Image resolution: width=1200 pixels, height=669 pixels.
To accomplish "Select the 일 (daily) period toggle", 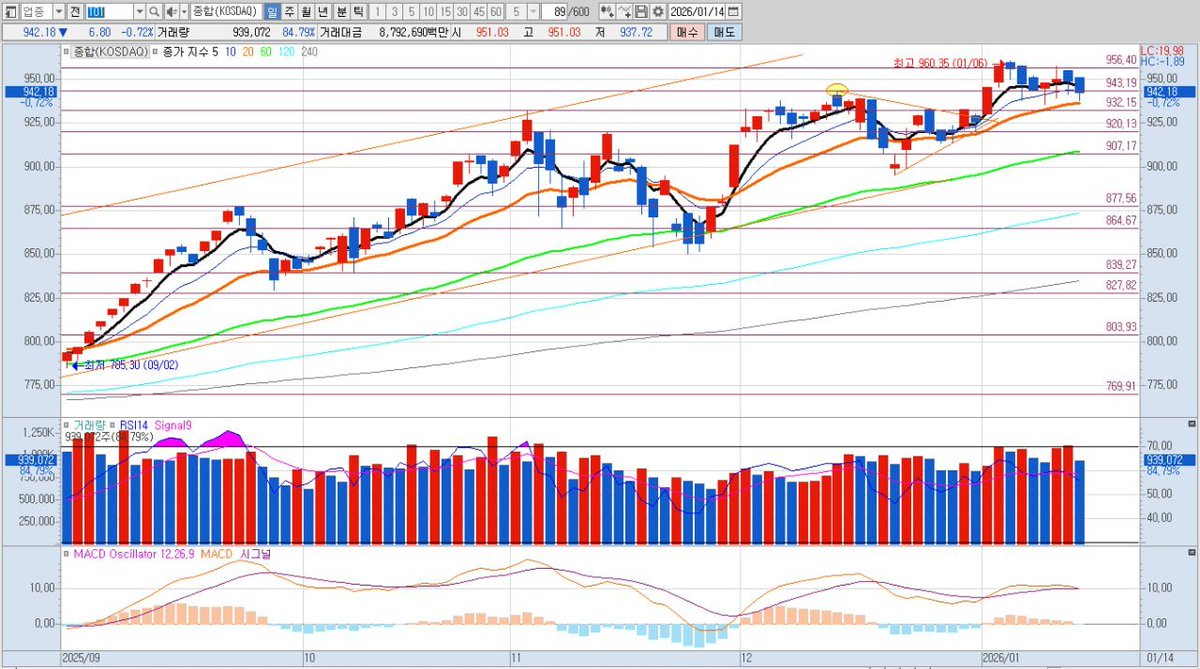I will click(x=272, y=12).
